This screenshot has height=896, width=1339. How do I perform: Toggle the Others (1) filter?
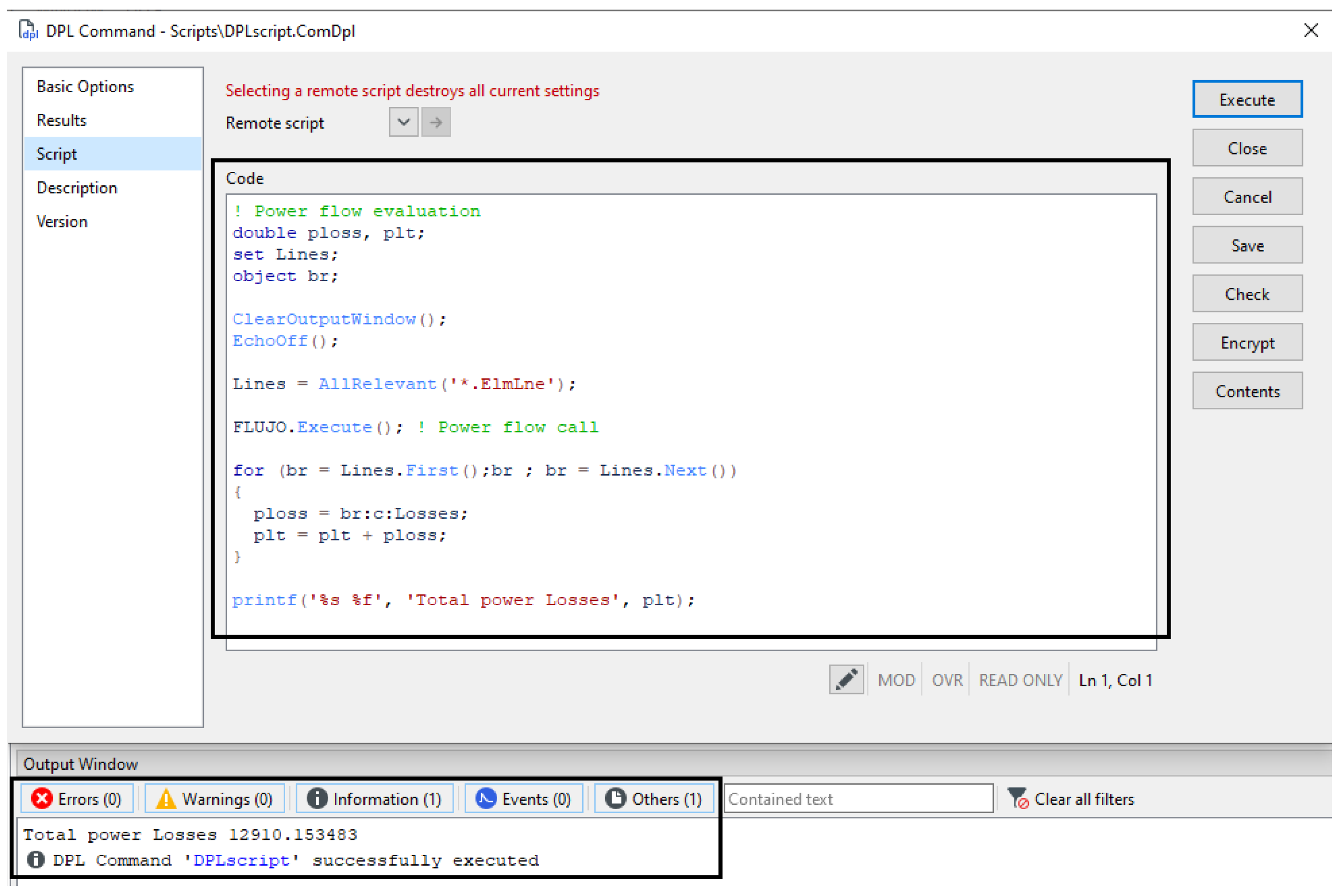pyautogui.click(x=654, y=798)
